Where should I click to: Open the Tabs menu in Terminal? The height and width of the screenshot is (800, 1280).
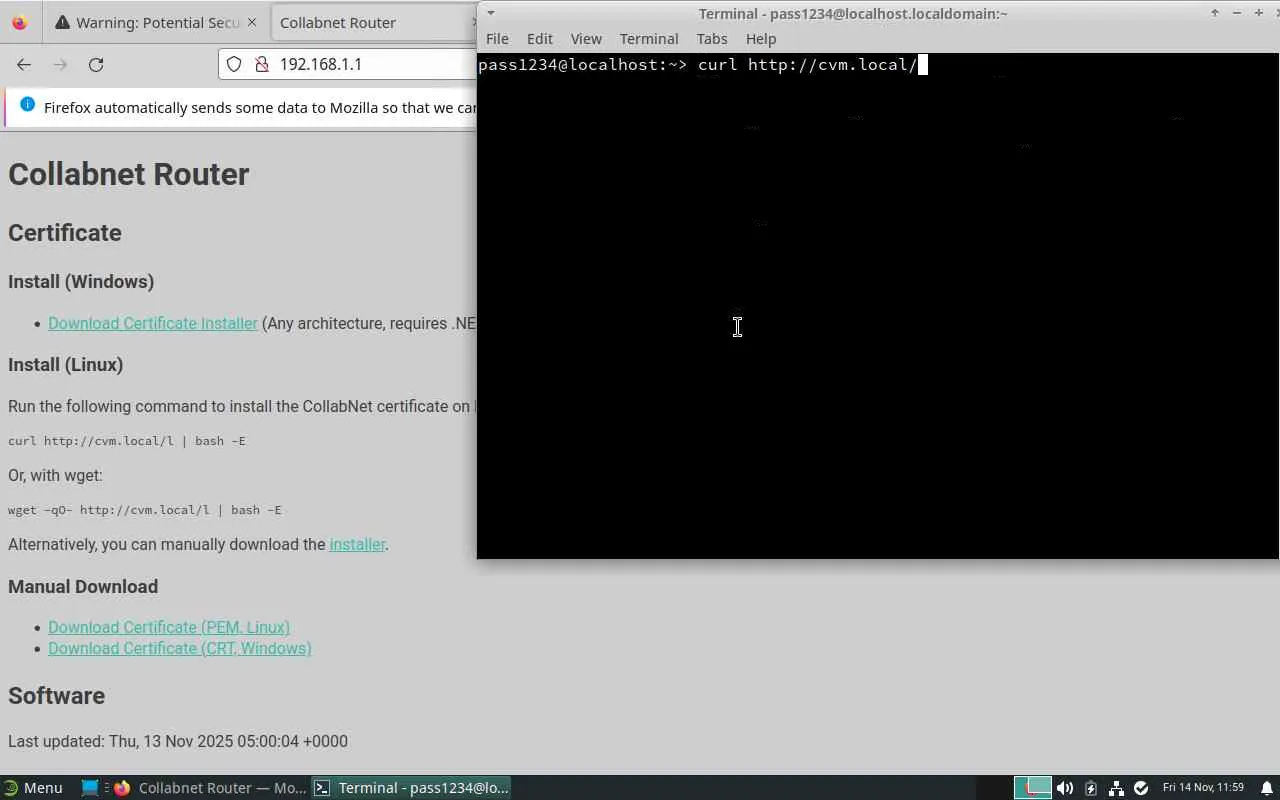point(712,39)
